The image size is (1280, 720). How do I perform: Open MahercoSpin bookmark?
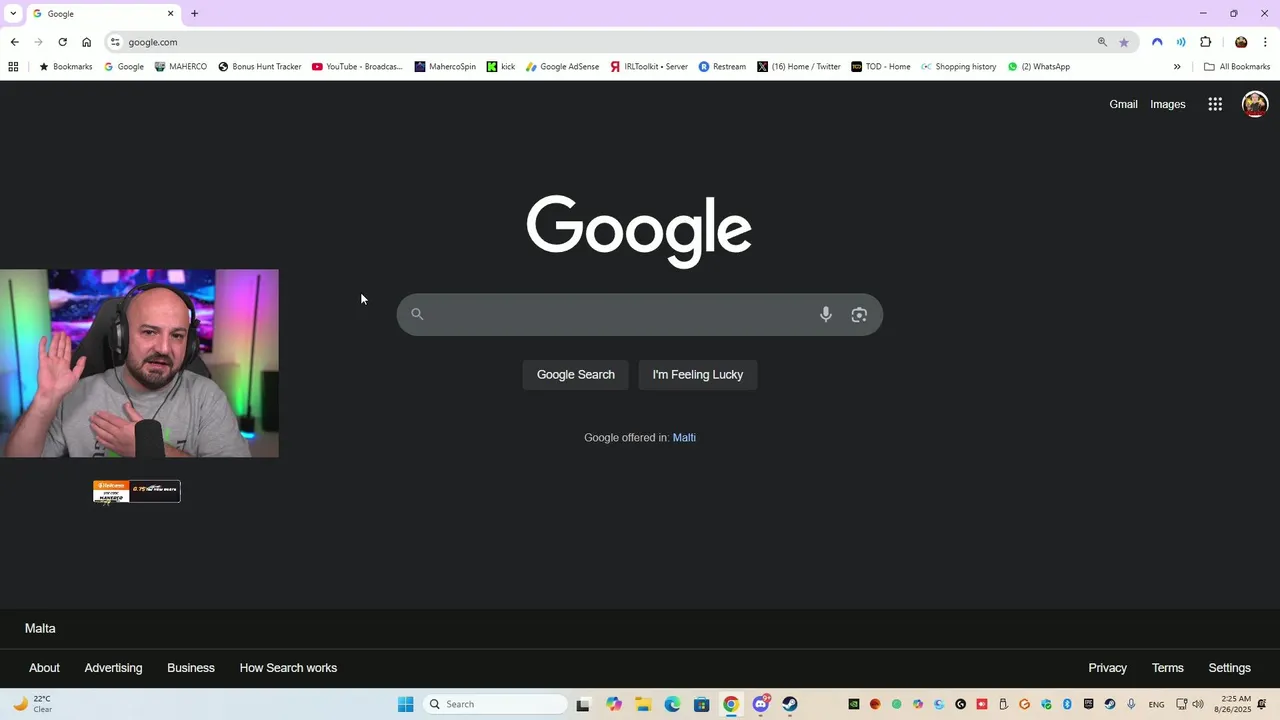pyautogui.click(x=445, y=67)
